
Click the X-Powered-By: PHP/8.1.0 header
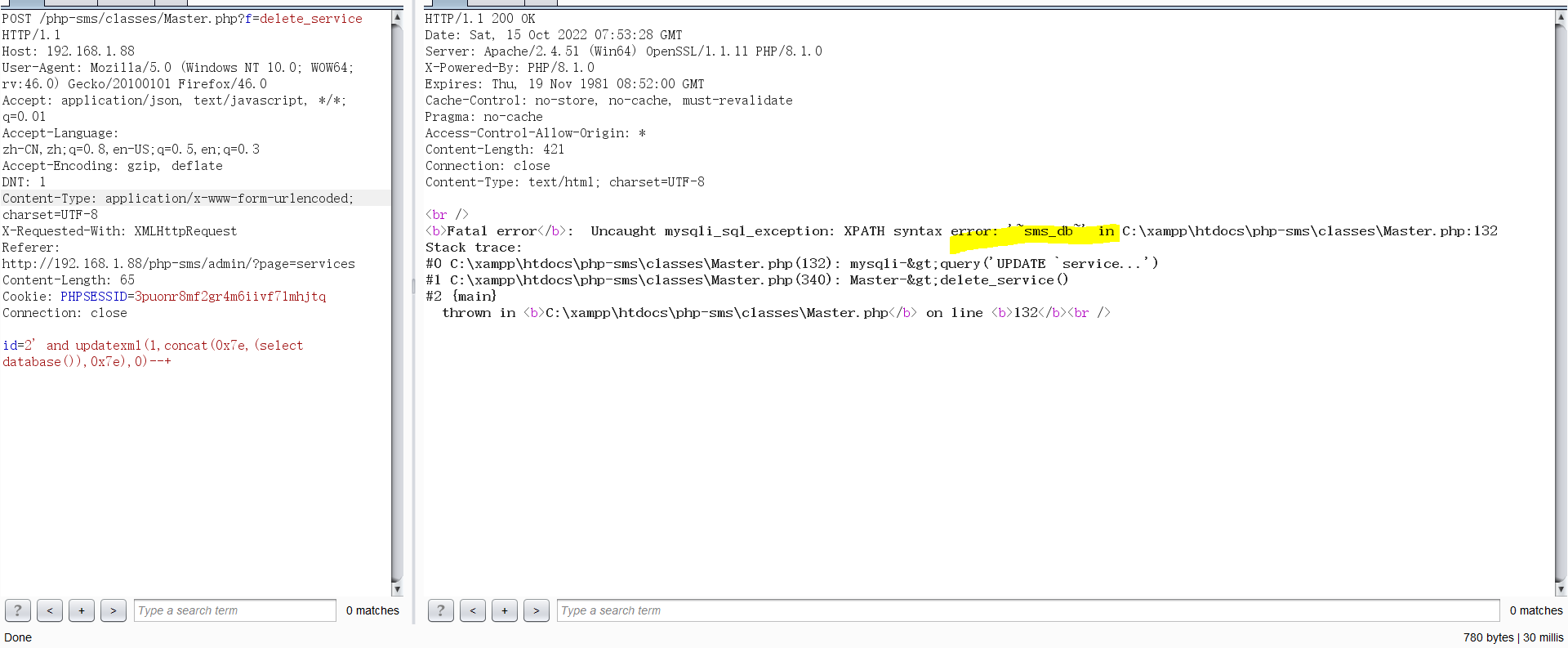510,68
